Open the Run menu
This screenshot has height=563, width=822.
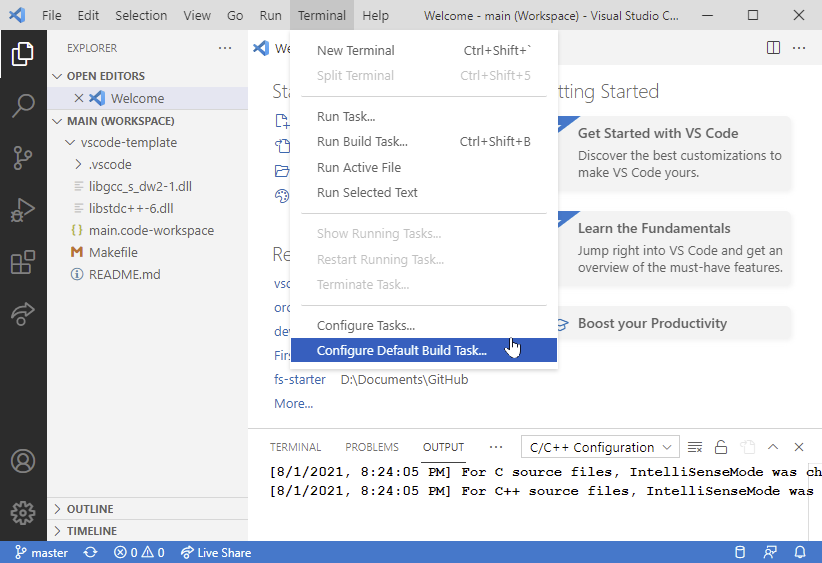point(271,15)
